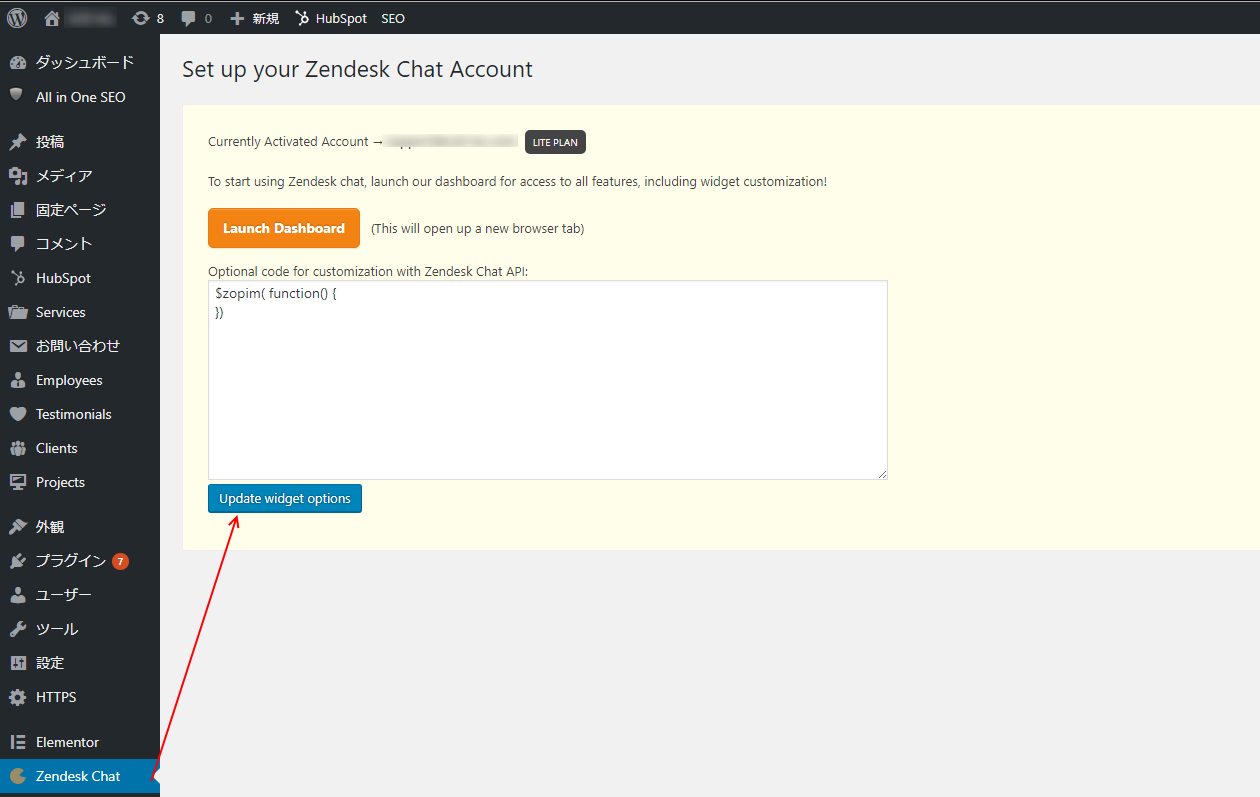Viewport: 1260px width, 797px height.
Task: Open comments via the speech bubble icon
Action: 188,17
